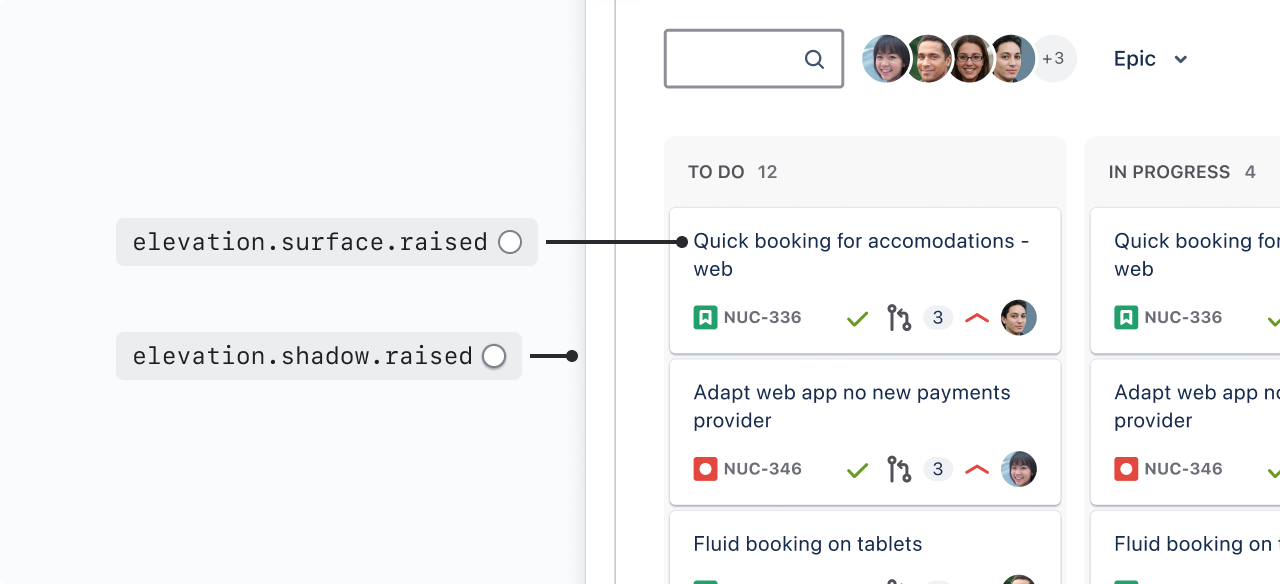
Task: Click red priority chevron on first To Do card
Action: click(x=977, y=319)
